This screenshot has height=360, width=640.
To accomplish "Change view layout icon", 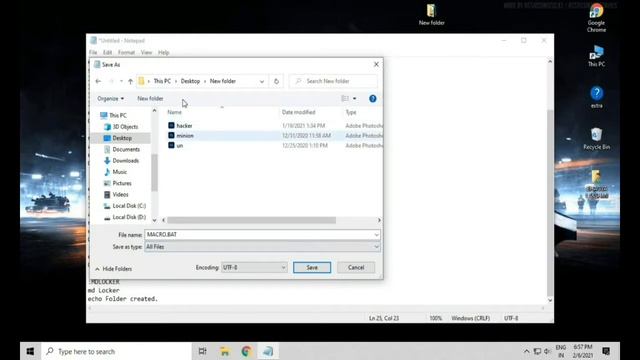I will click(x=345, y=98).
